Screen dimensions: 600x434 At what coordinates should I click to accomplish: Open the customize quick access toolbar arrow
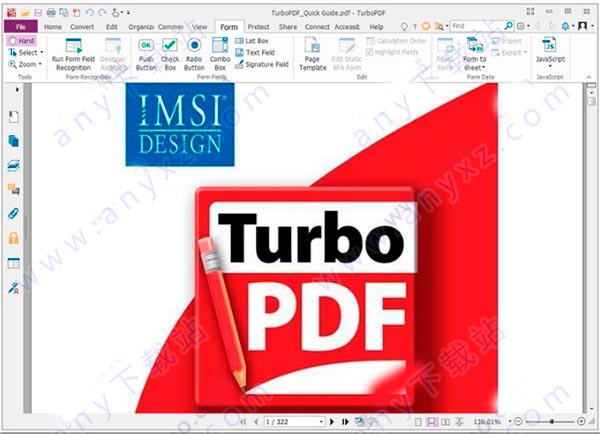click(128, 13)
